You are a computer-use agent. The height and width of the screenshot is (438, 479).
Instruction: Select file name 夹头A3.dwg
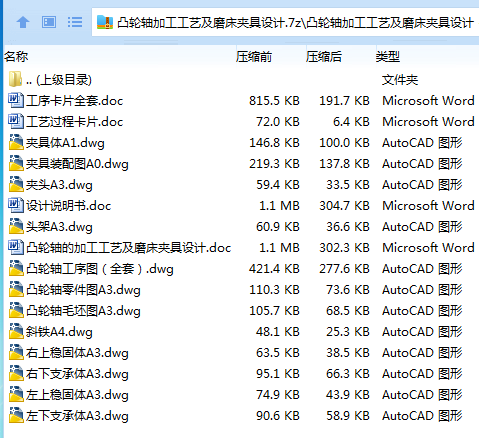(x=59, y=185)
